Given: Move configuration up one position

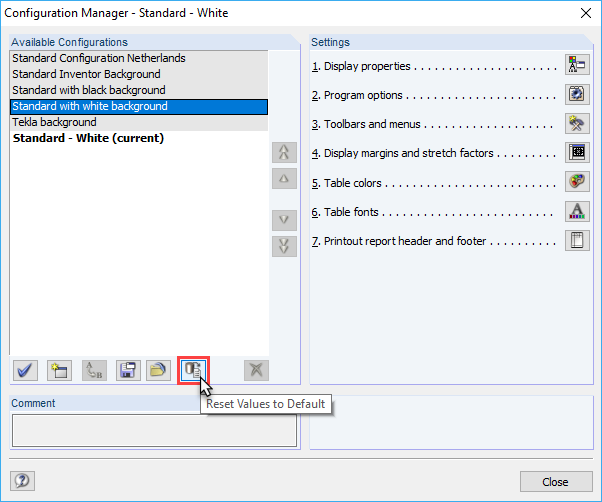Looking at the screenshot, I should pyautogui.click(x=284, y=178).
